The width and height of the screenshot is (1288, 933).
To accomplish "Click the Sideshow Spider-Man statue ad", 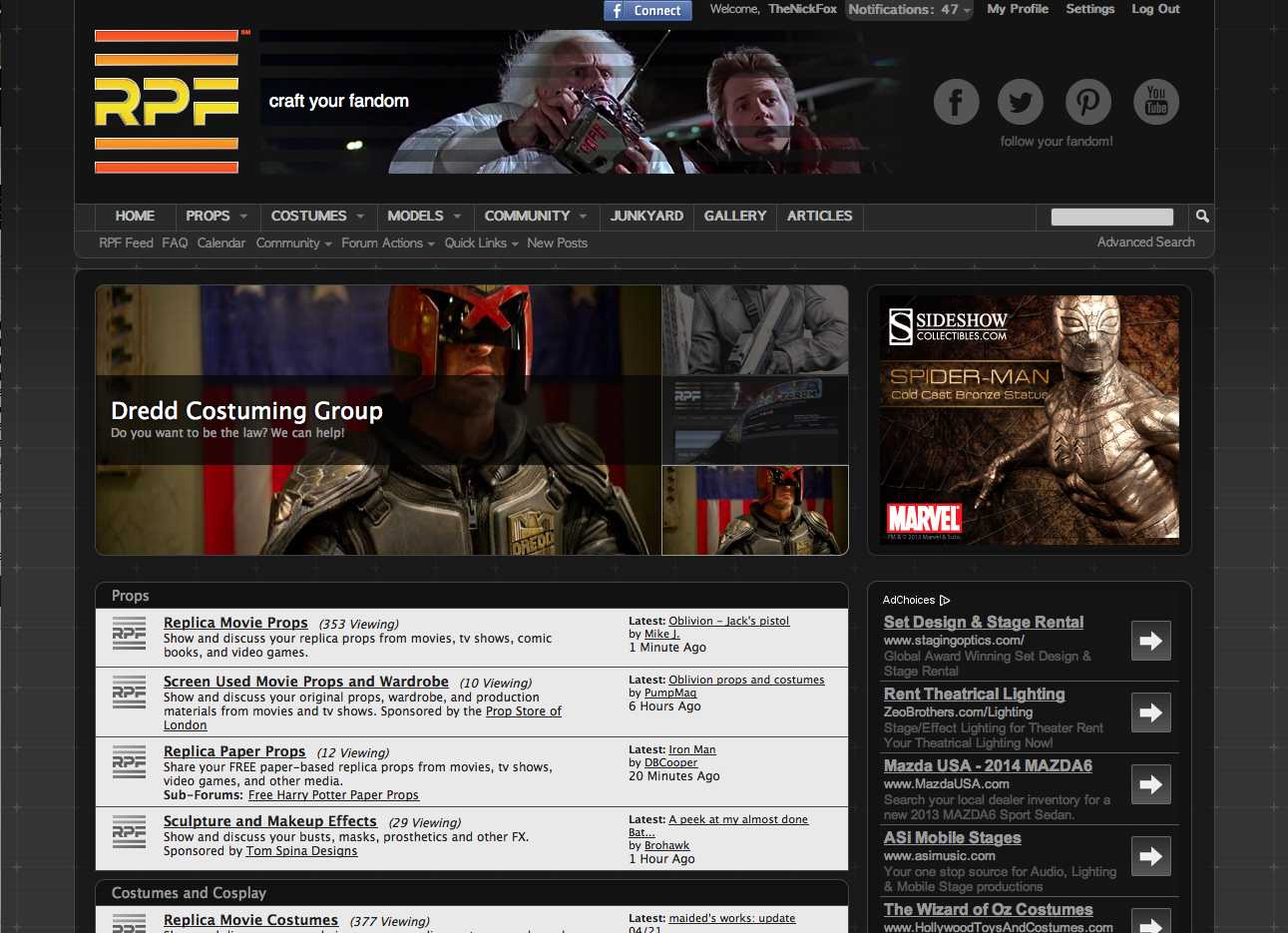I will pyautogui.click(x=1030, y=419).
